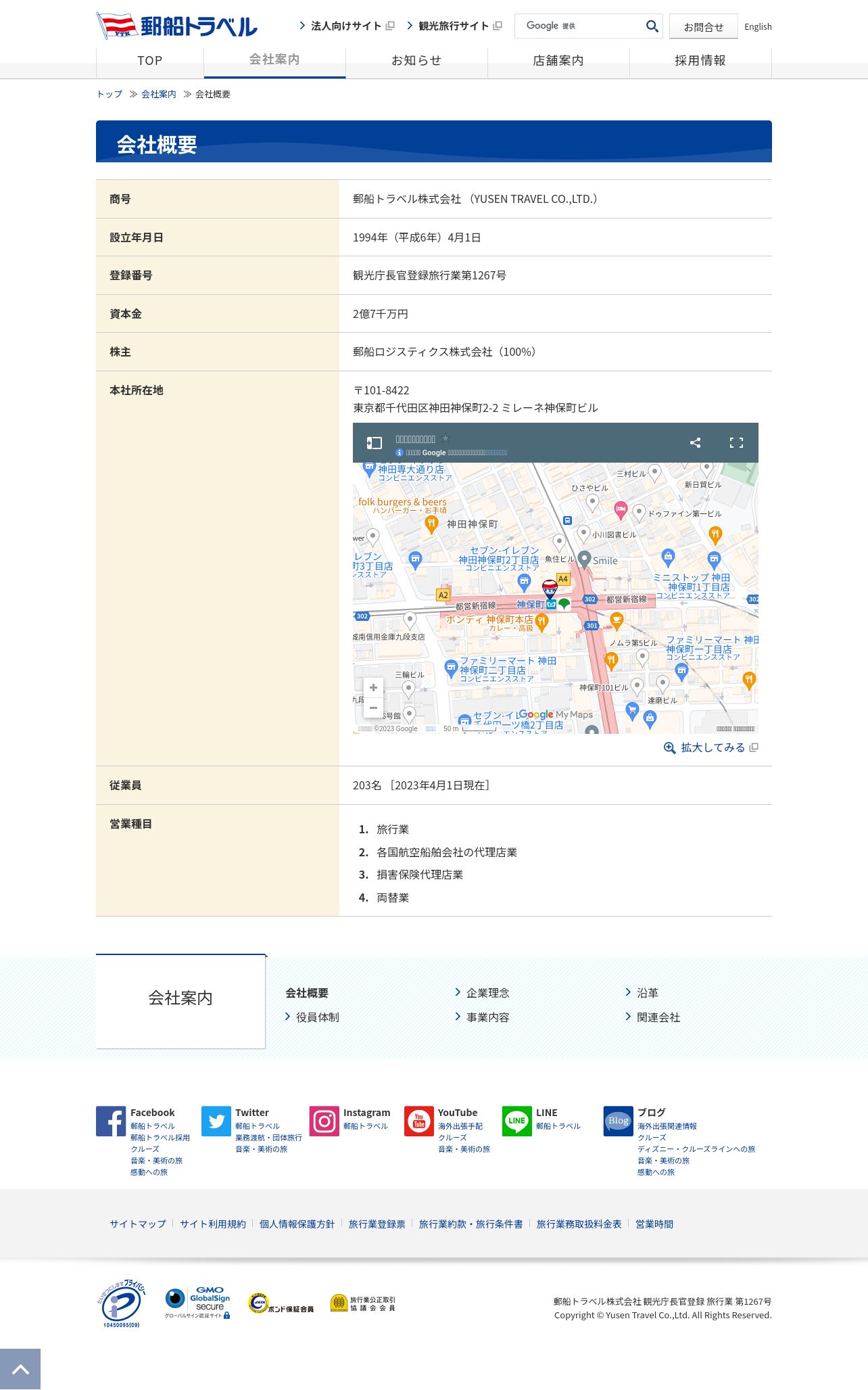868x1390 pixels.
Task: Zoom out on the map
Action: (x=373, y=708)
